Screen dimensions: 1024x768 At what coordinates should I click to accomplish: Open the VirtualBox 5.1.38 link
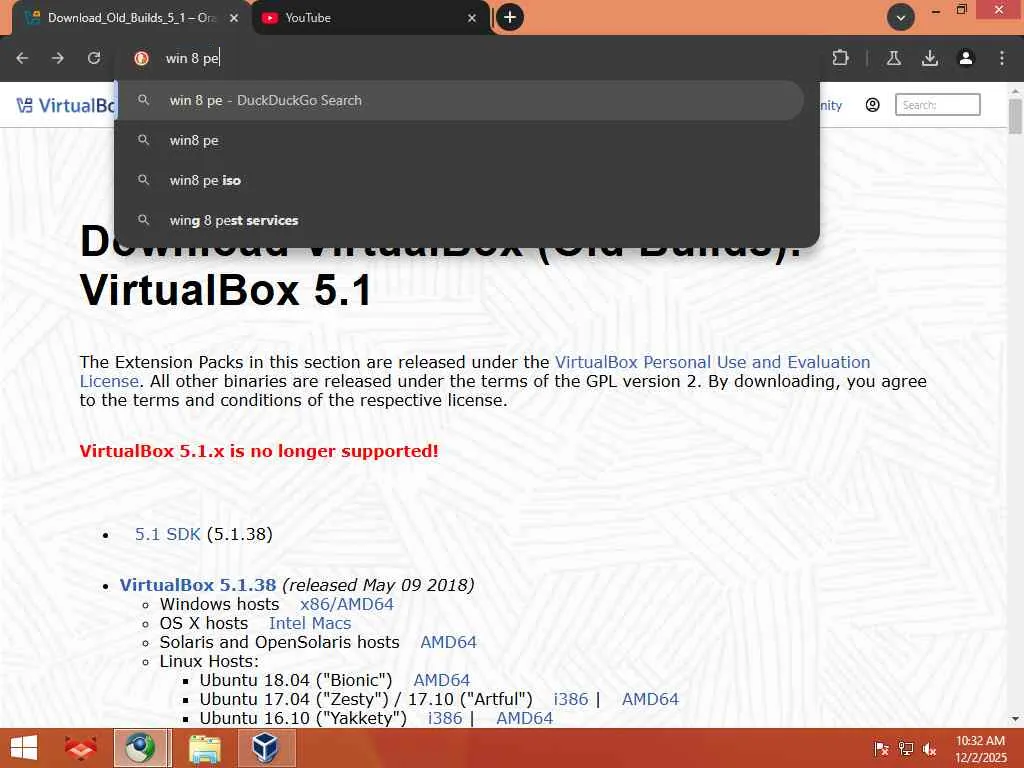[x=198, y=585]
